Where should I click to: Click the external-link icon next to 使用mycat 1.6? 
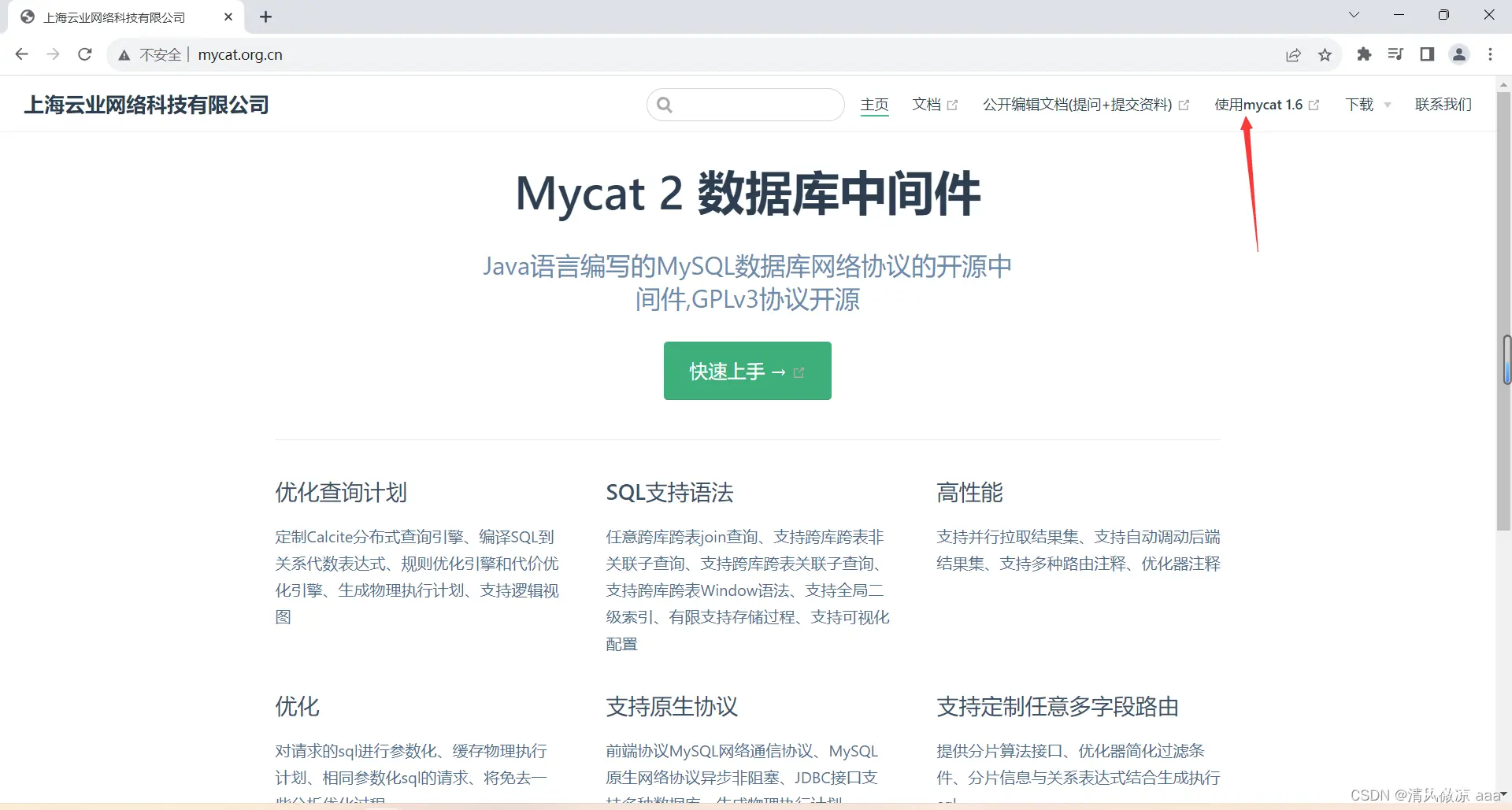pyautogui.click(x=1314, y=105)
